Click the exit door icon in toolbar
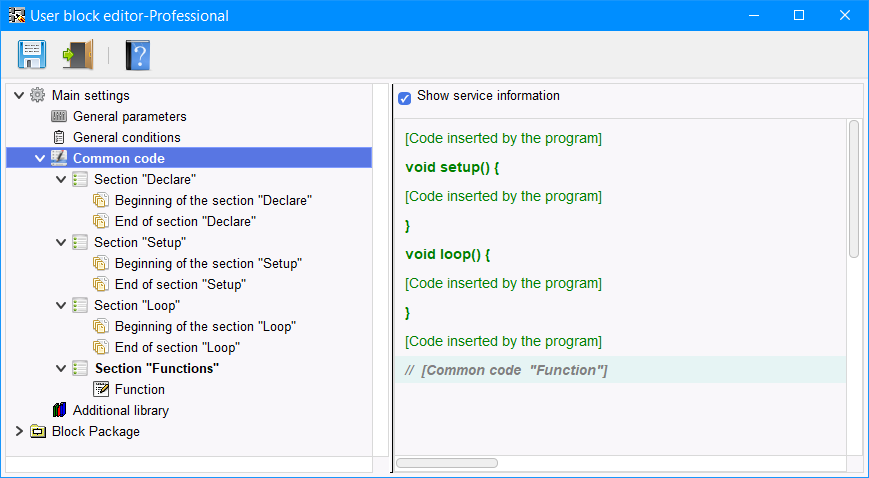 [x=77, y=54]
